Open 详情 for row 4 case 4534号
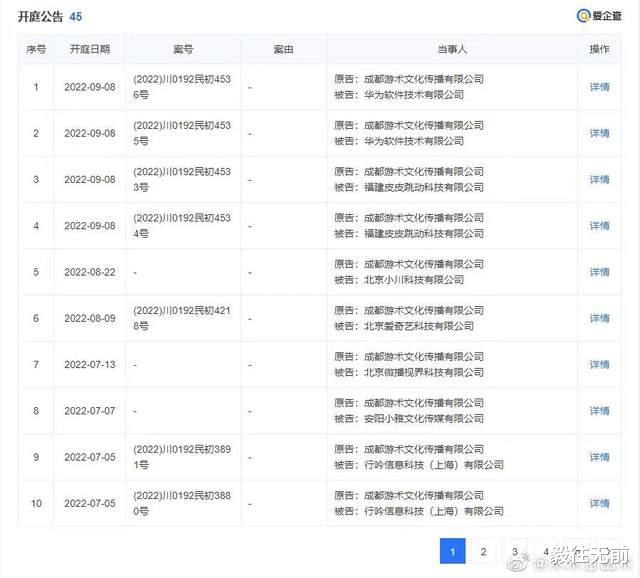Screen dimensions: 640x578 tap(599, 226)
